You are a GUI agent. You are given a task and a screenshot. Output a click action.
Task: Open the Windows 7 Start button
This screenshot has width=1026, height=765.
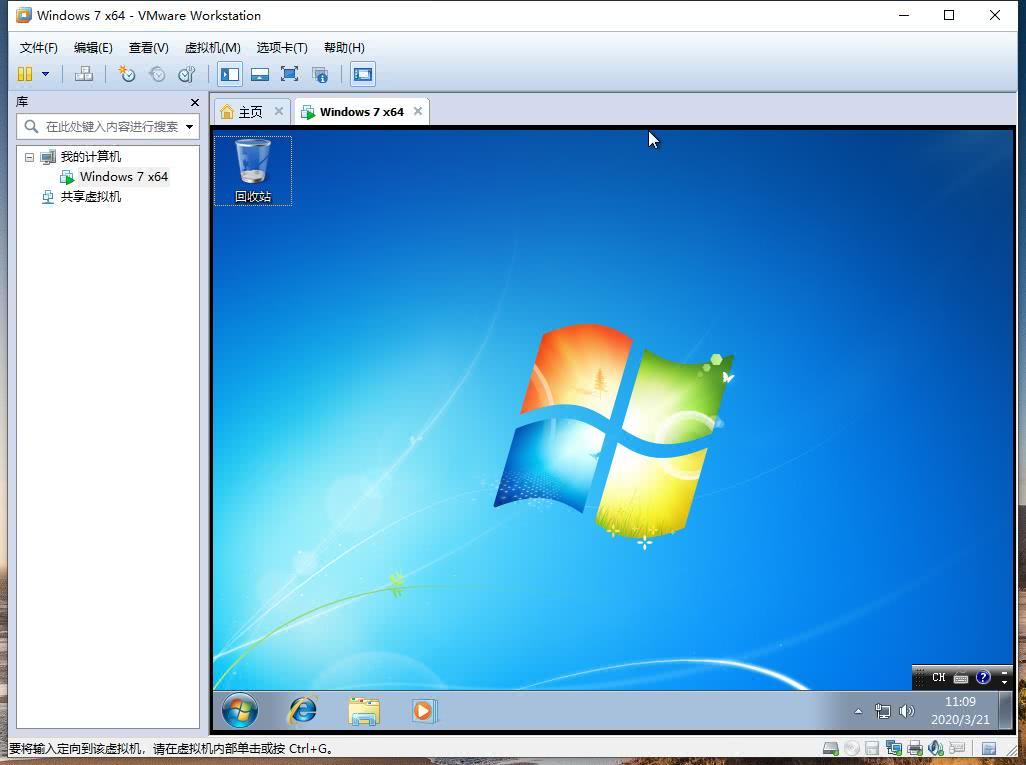pos(239,711)
